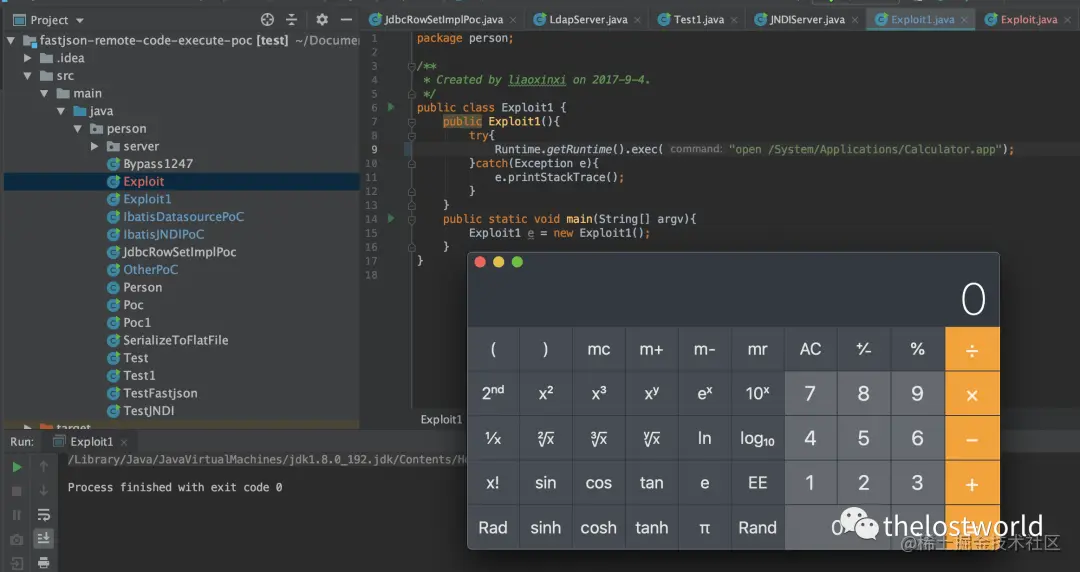Click the up stack trace arrow
1080x572 pixels.
tap(43, 467)
